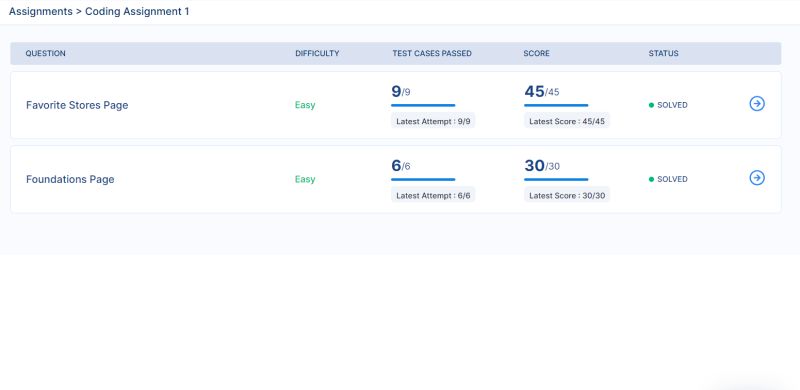
Task: Select Latest Attempt : 9/9 badge
Action: point(433,121)
